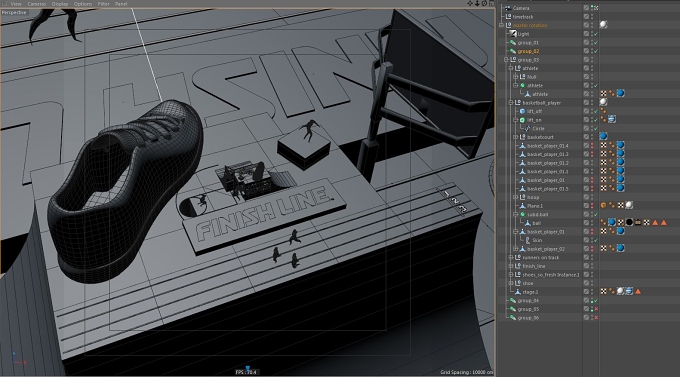Toggle the enable check on Skin
Screen dimensions: 680x377
point(596,240)
